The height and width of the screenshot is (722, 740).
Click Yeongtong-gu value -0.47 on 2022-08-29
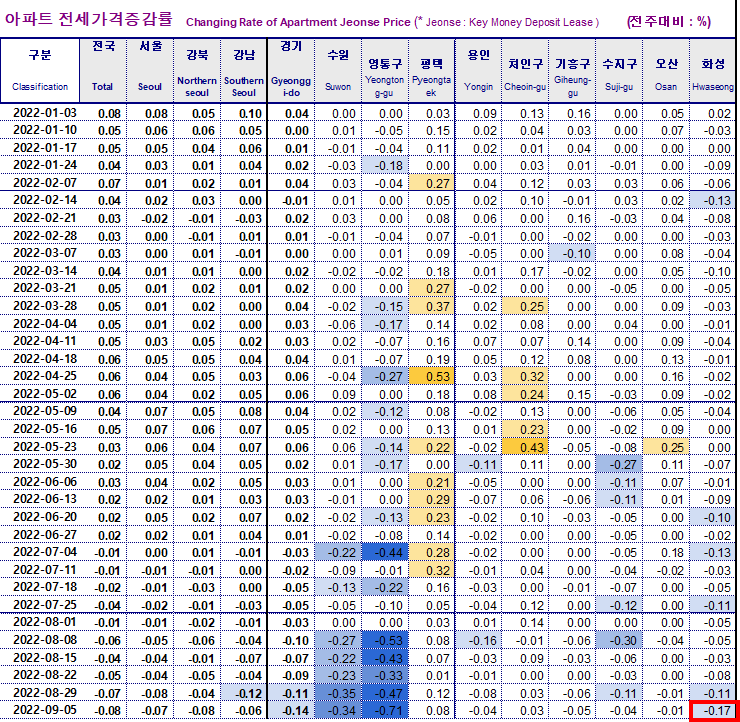[385, 693]
